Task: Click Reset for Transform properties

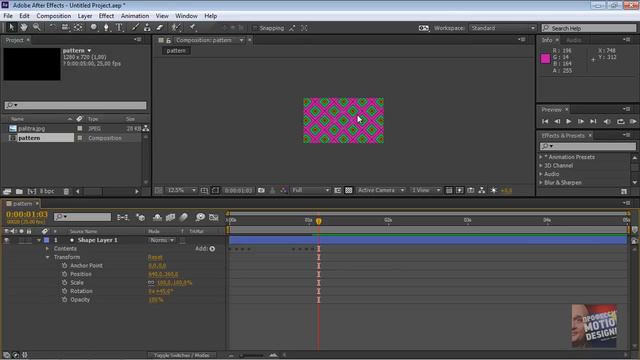Action: [x=155, y=257]
